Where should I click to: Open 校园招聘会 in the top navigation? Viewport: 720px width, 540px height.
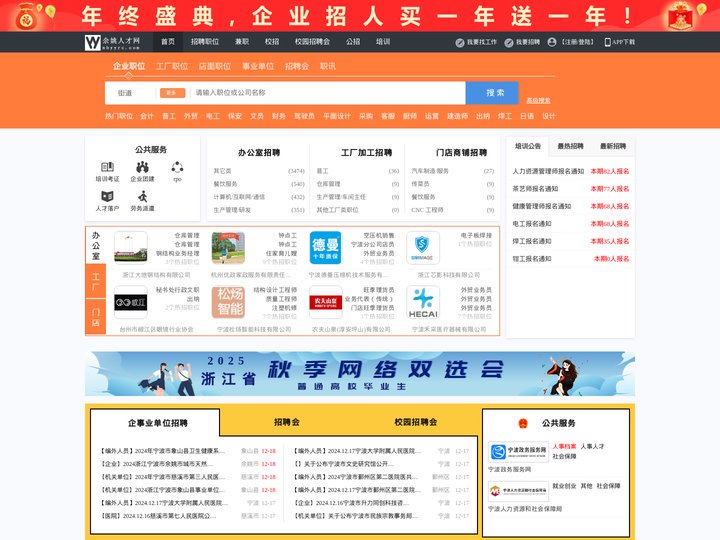tap(312, 42)
